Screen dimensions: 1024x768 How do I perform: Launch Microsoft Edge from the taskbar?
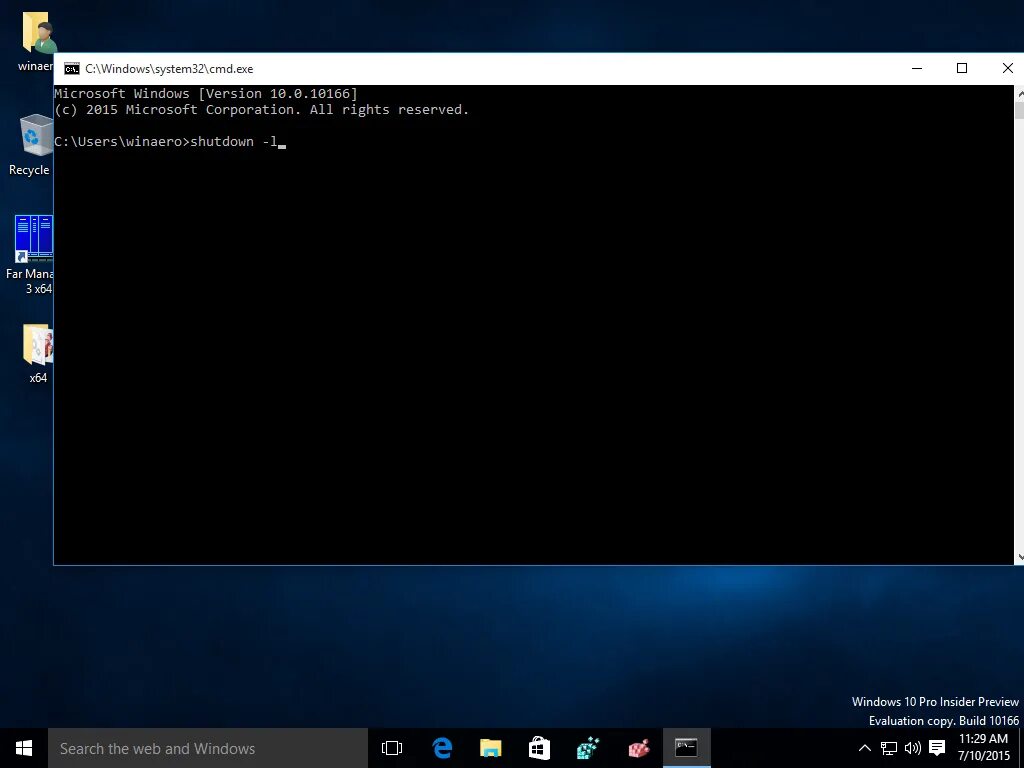click(x=442, y=748)
